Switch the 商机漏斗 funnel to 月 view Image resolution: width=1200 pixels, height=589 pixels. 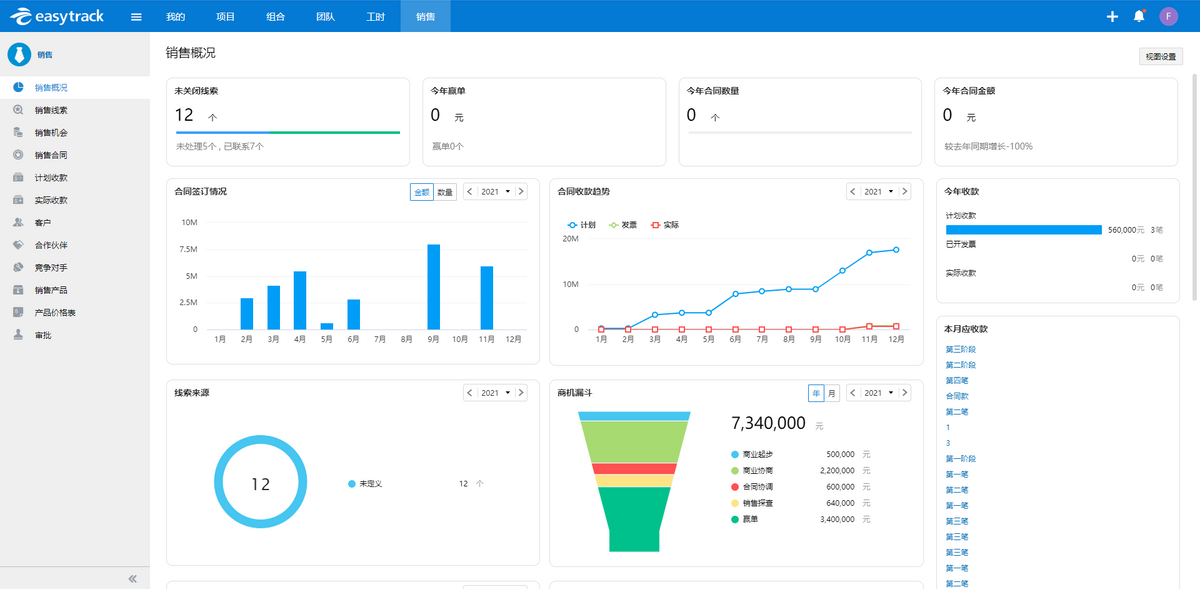click(832, 393)
